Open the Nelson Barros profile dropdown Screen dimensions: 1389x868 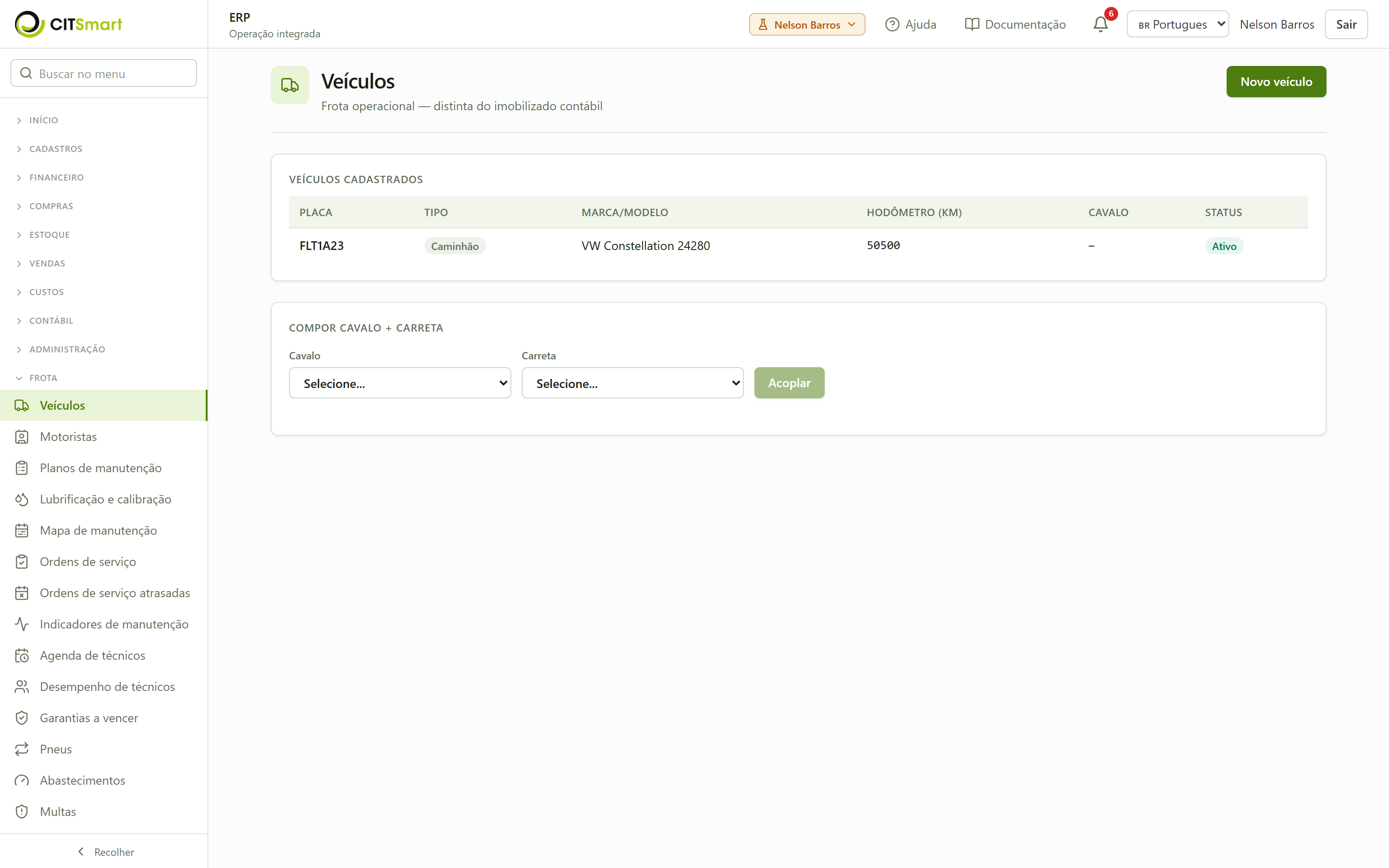(x=807, y=24)
